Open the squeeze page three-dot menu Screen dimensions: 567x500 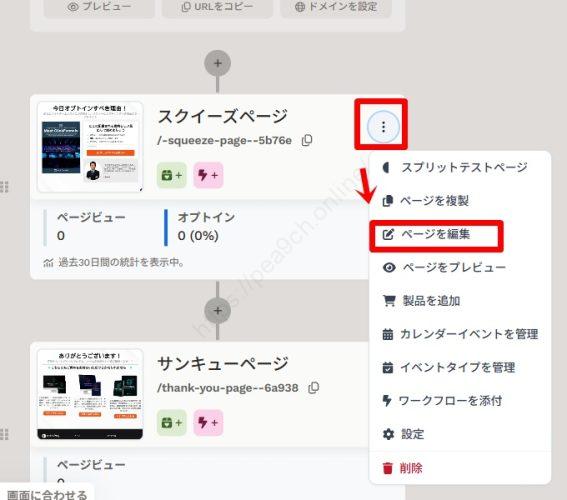coord(383,127)
